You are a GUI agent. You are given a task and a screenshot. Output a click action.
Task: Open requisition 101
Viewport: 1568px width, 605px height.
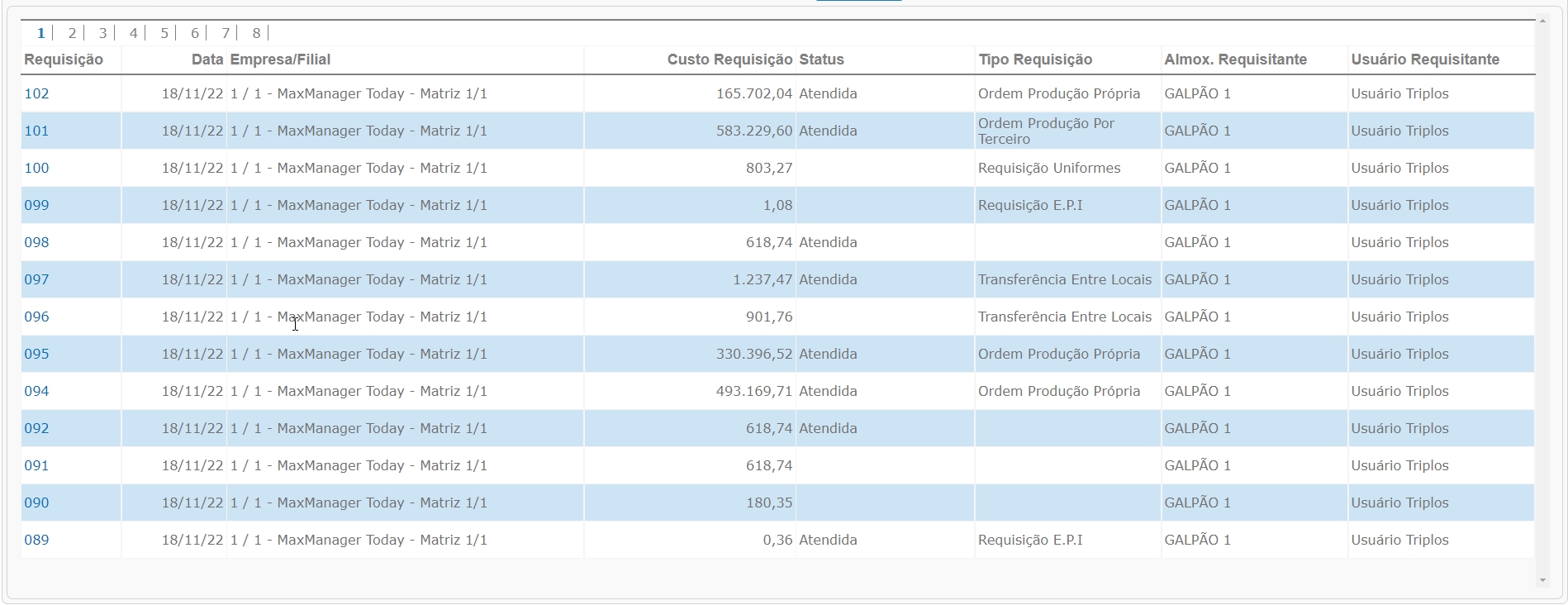tap(36, 131)
